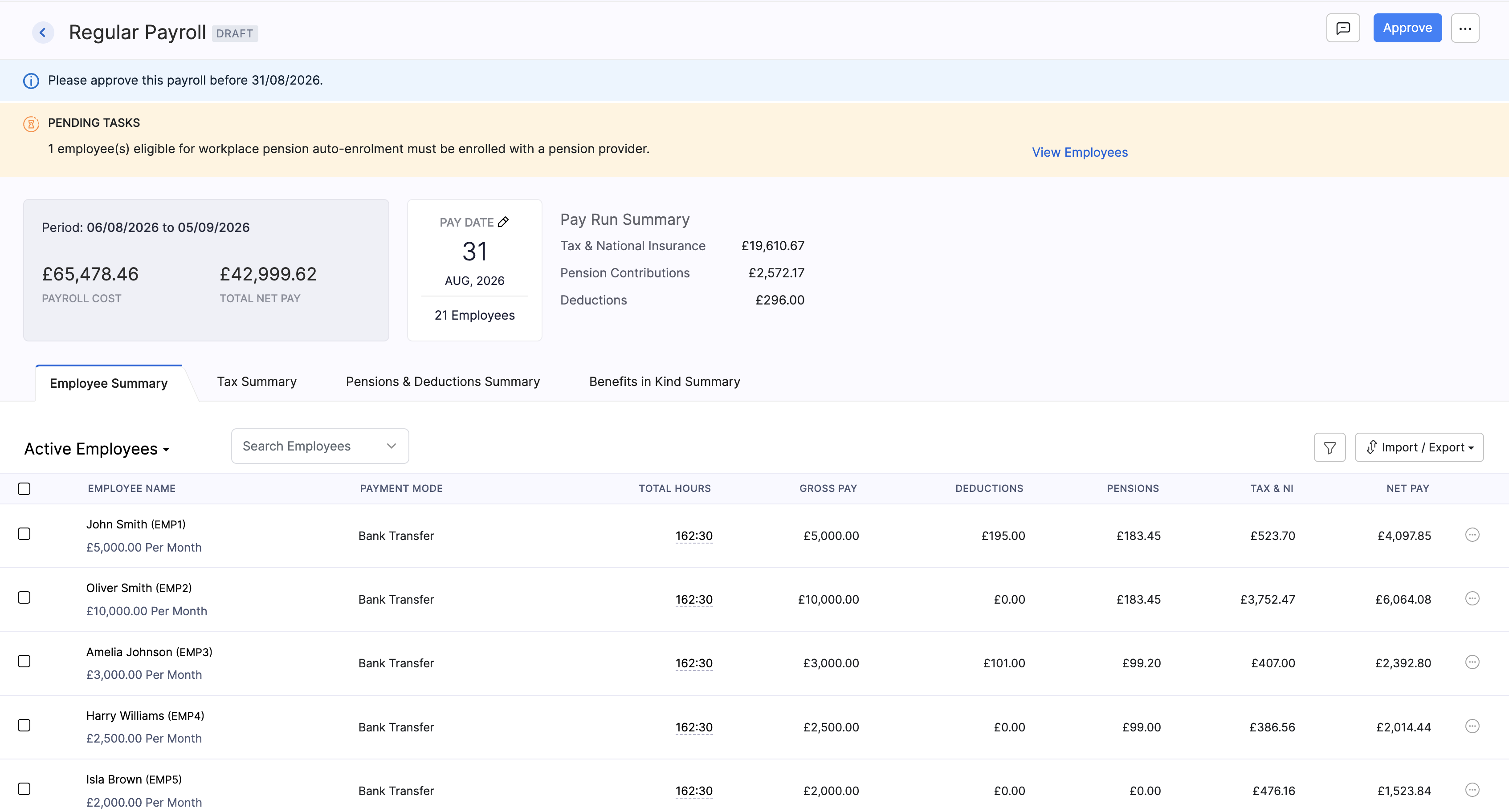This screenshot has height=812, width=1509.
Task: Click the info icon beside approval notice
Action: pyautogui.click(x=31, y=81)
